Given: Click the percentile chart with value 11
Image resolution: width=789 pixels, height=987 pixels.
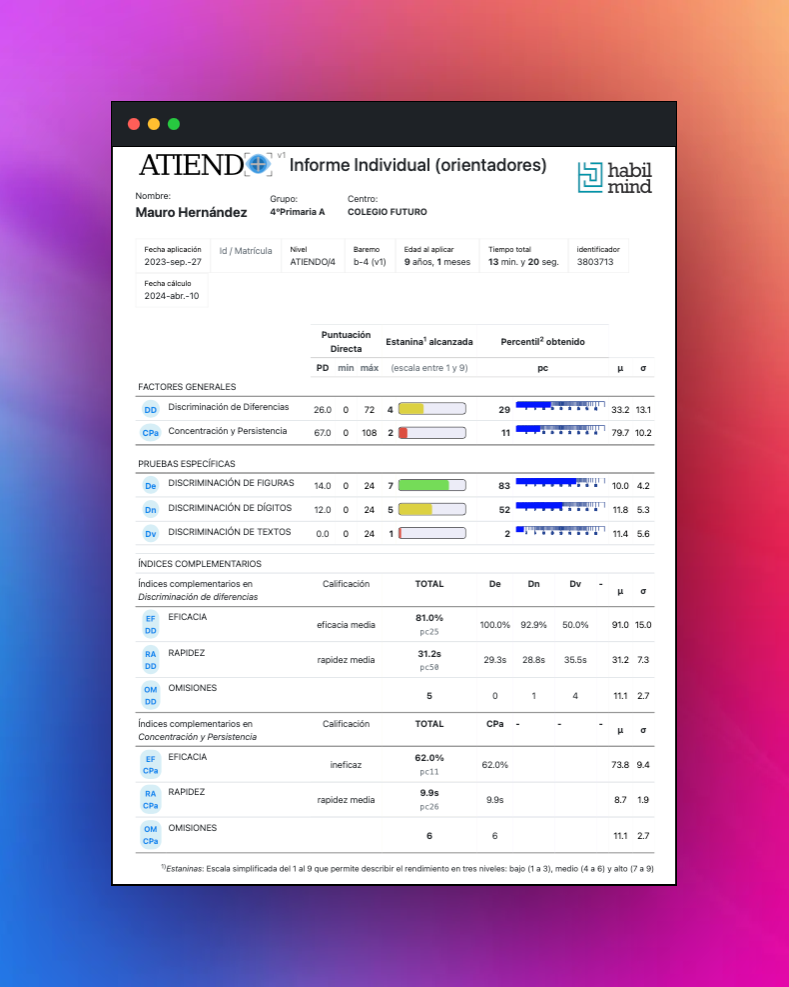Looking at the screenshot, I should point(560,430).
